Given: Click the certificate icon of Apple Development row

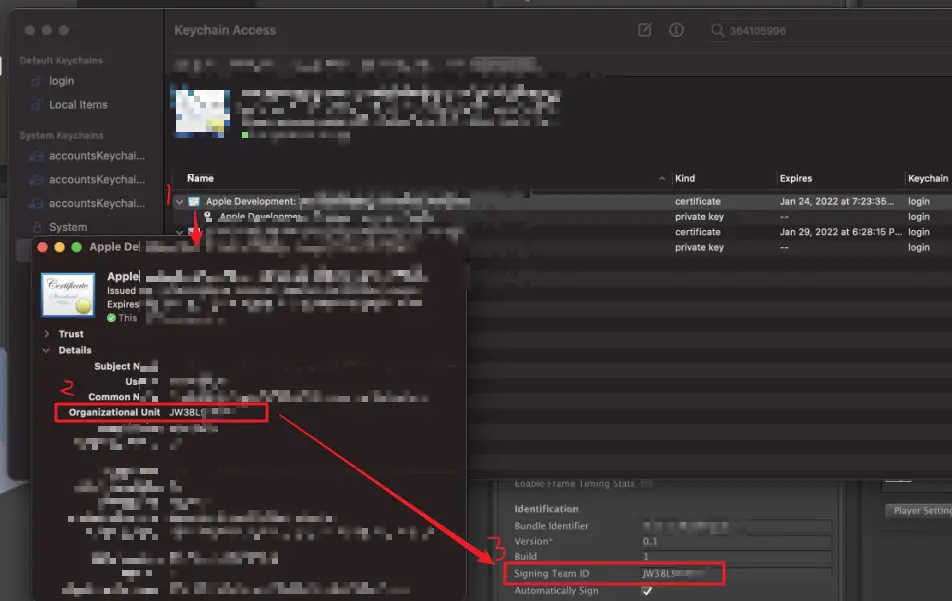Looking at the screenshot, I should click(x=194, y=202).
